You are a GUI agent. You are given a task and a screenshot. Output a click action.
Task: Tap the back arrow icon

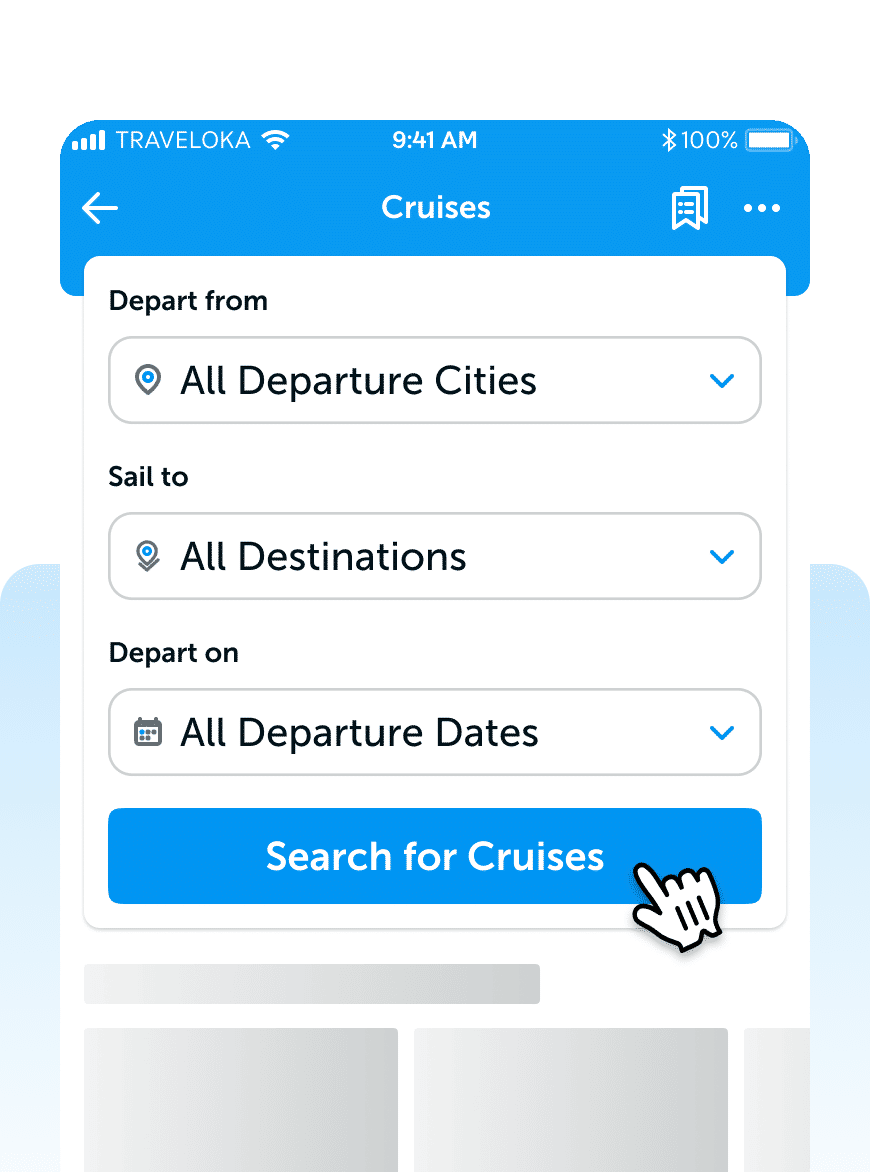tap(100, 208)
